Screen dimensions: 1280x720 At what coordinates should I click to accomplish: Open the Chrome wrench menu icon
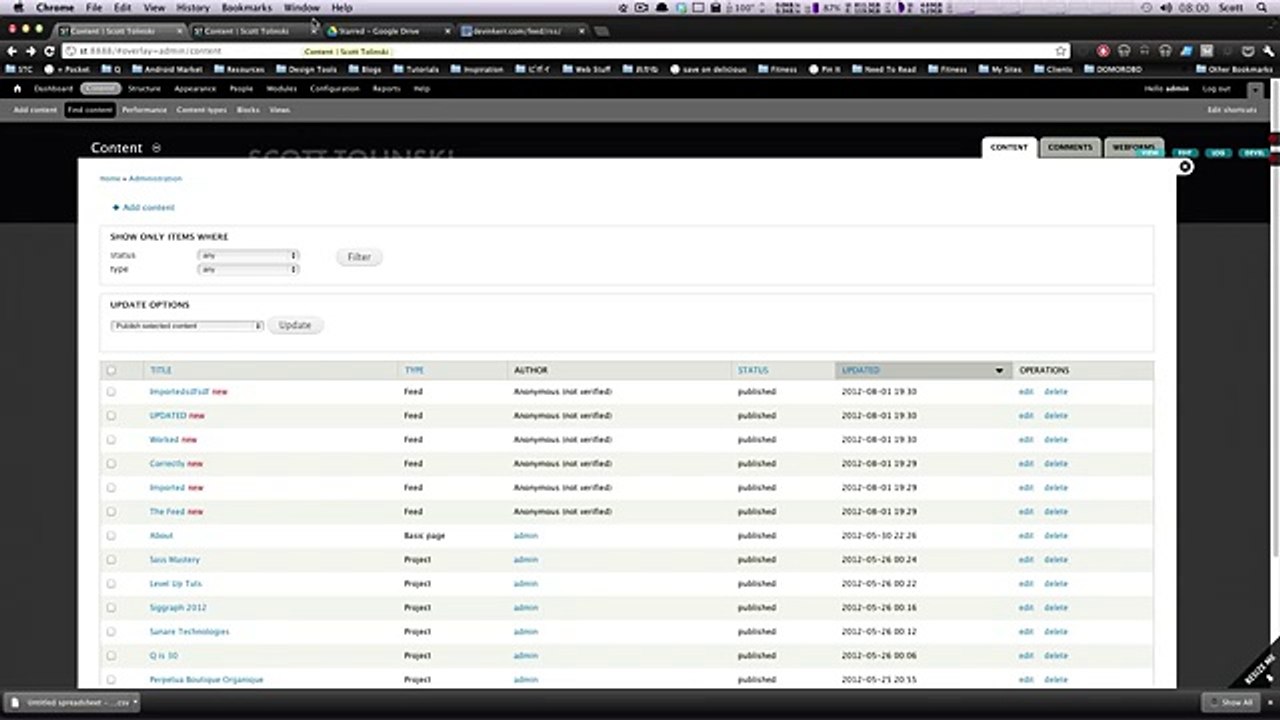(1269, 51)
